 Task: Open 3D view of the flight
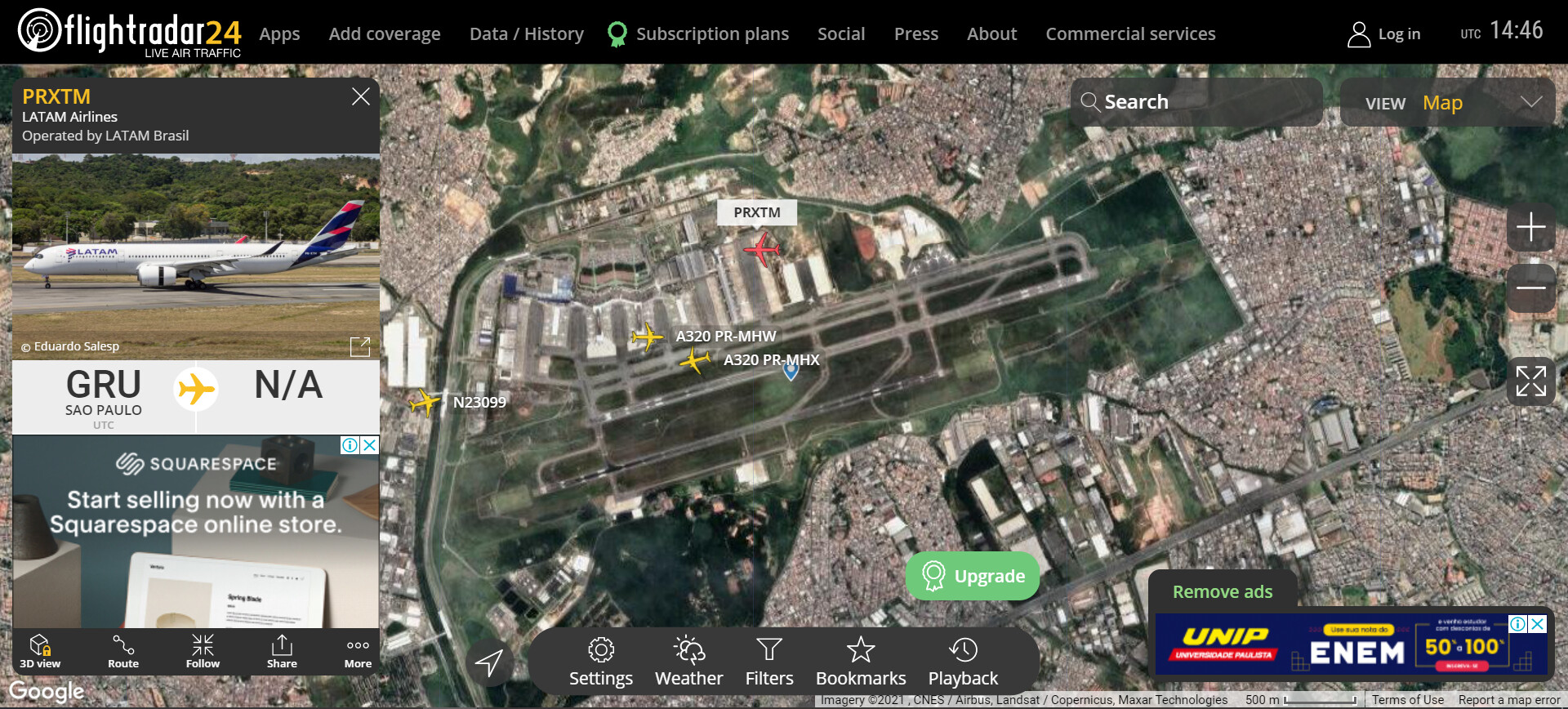point(40,651)
